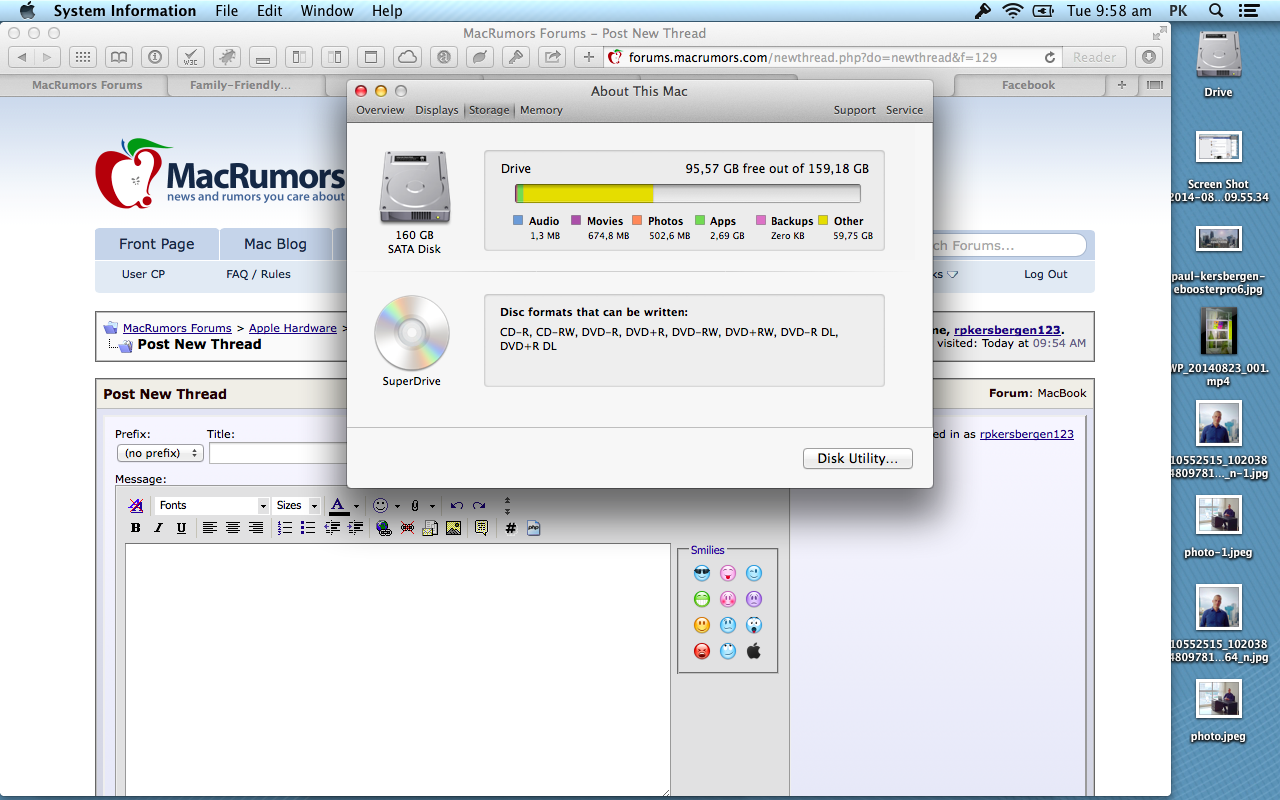Click the hash code tag icon
1280x800 pixels.
(510, 528)
